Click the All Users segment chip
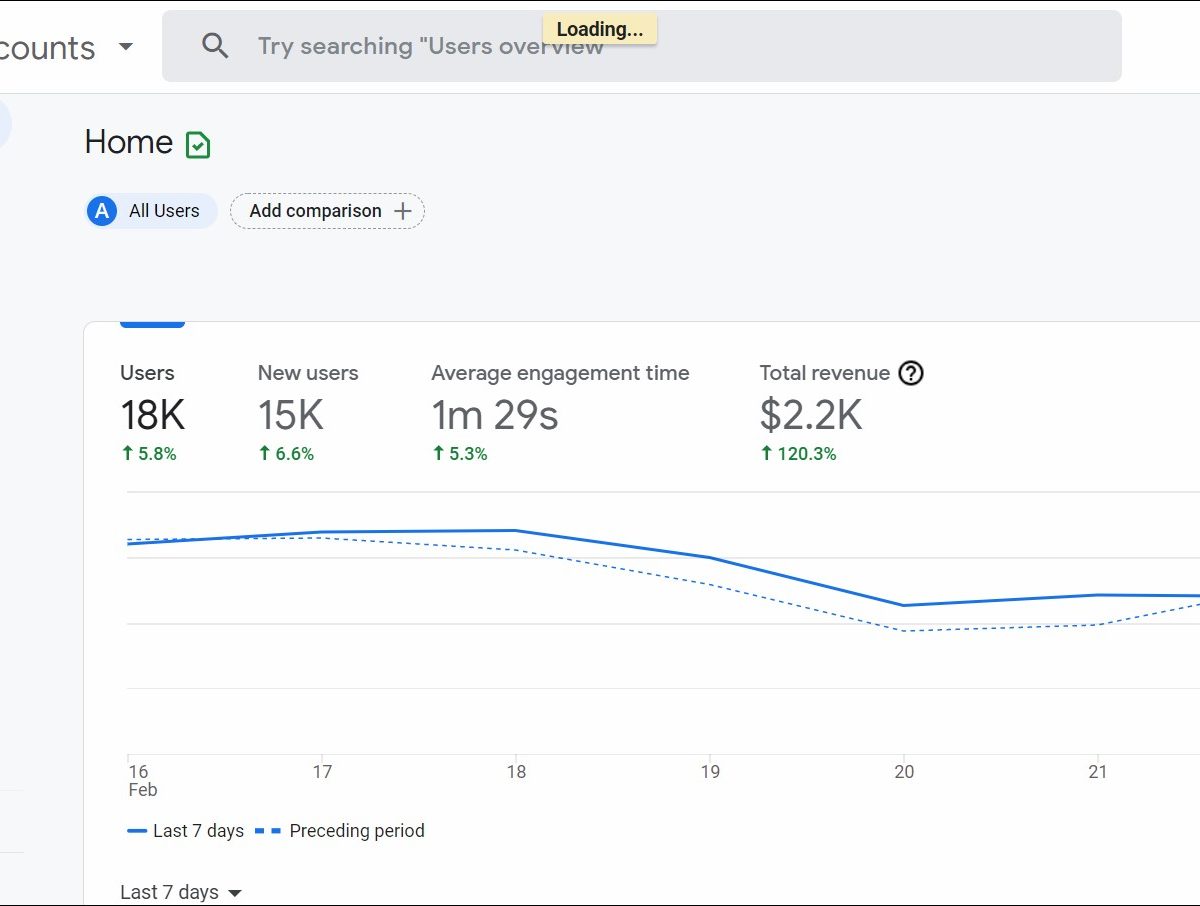 pos(164,211)
